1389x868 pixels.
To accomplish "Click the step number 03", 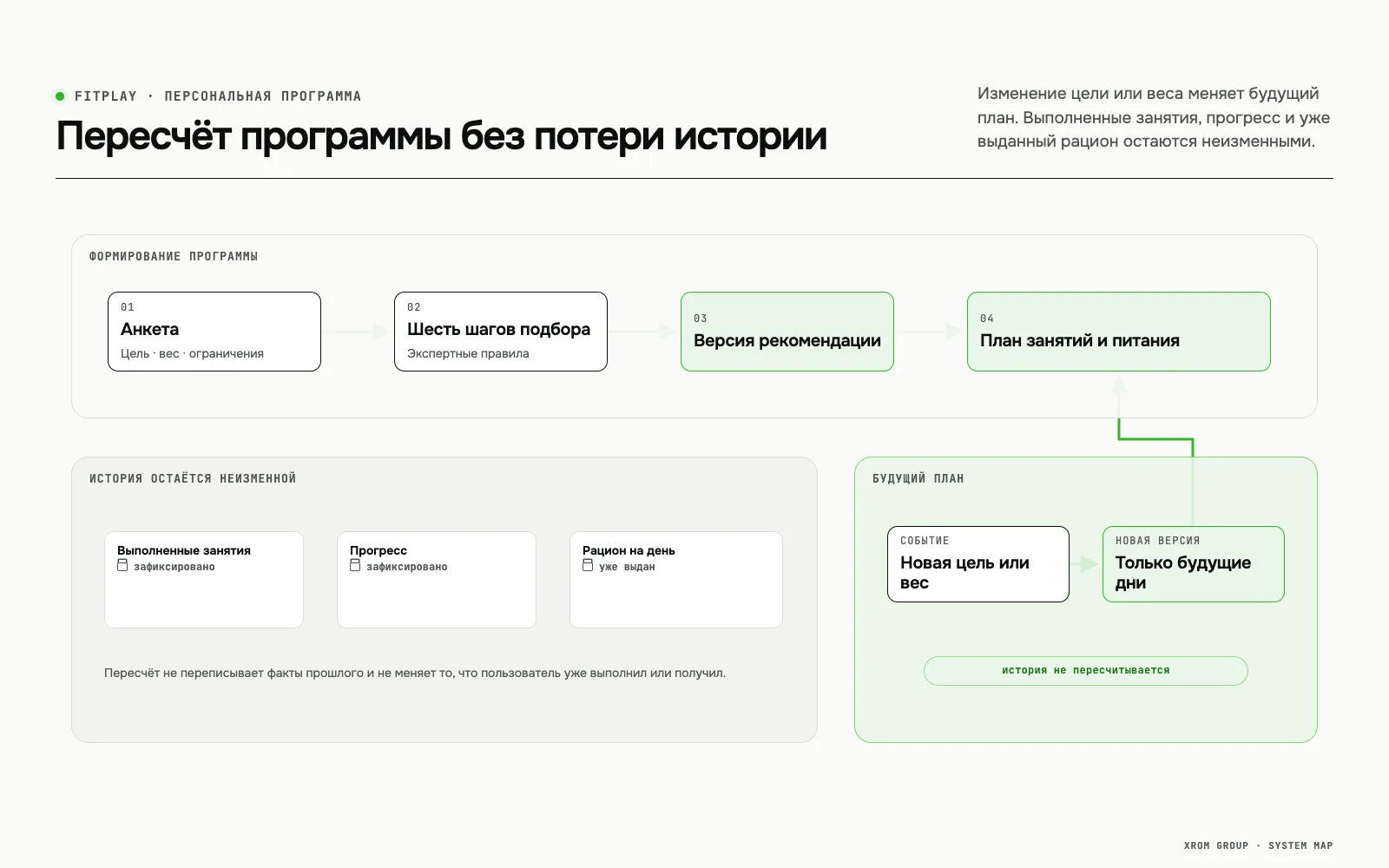I will pyautogui.click(x=701, y=319).
